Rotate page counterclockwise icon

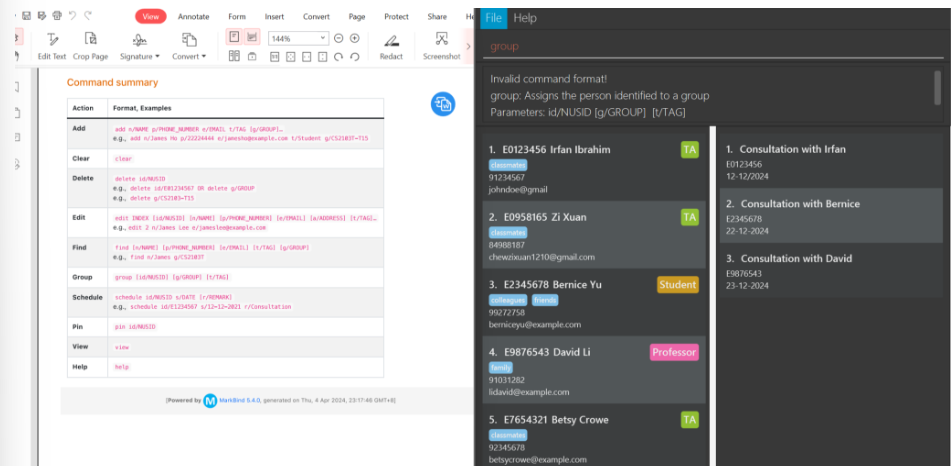[x=355, y=56]
